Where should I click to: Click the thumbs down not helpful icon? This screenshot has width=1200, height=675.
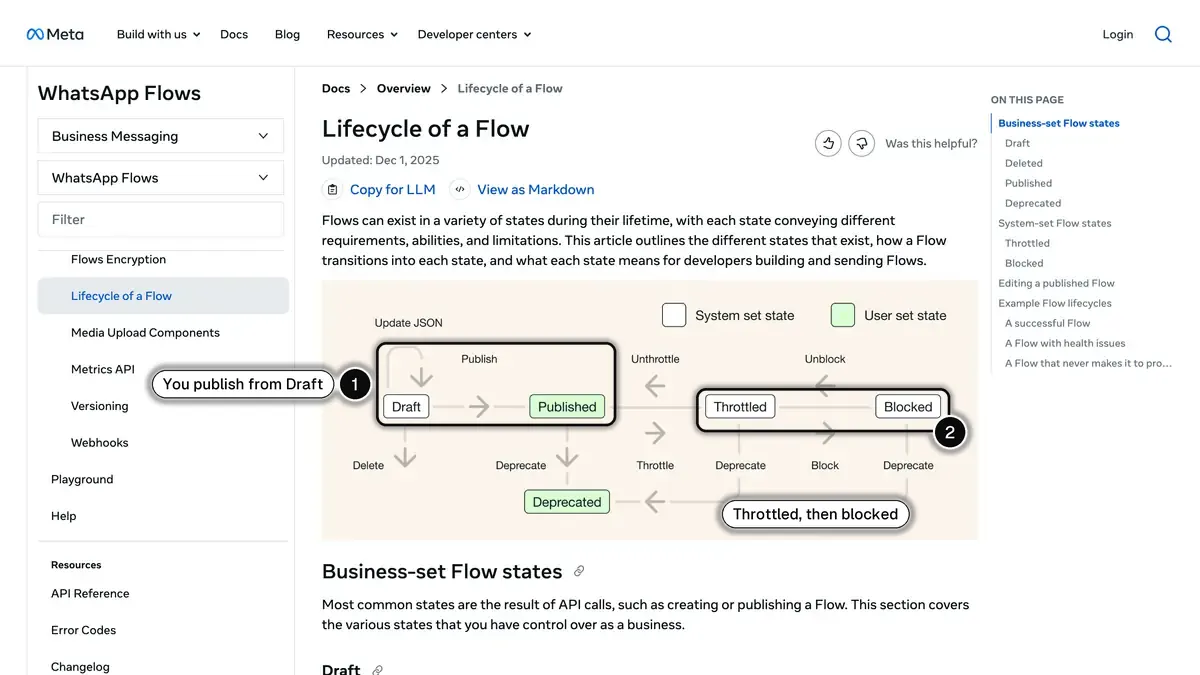point(861,143)
